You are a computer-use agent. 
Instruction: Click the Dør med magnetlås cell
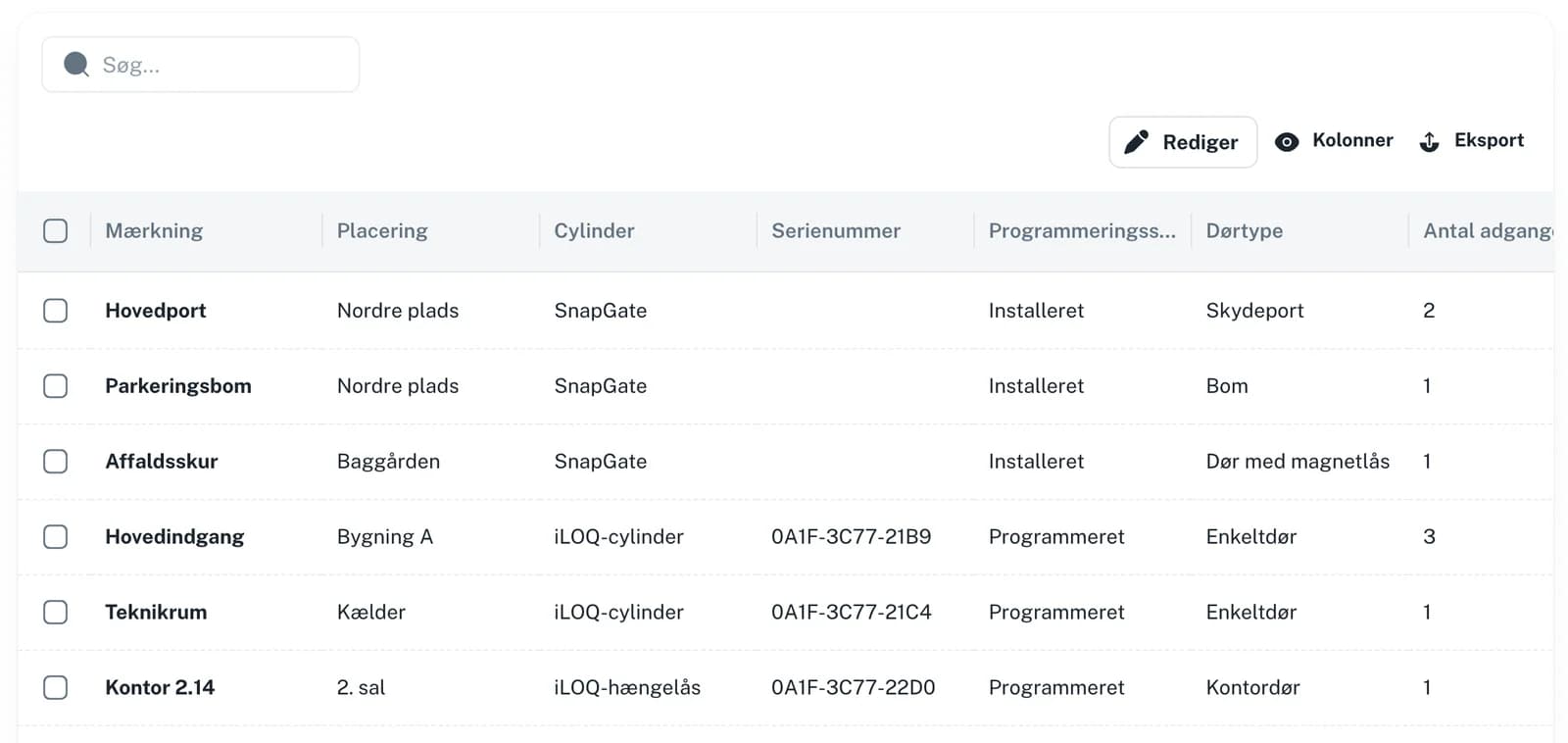coord(1298,462)
